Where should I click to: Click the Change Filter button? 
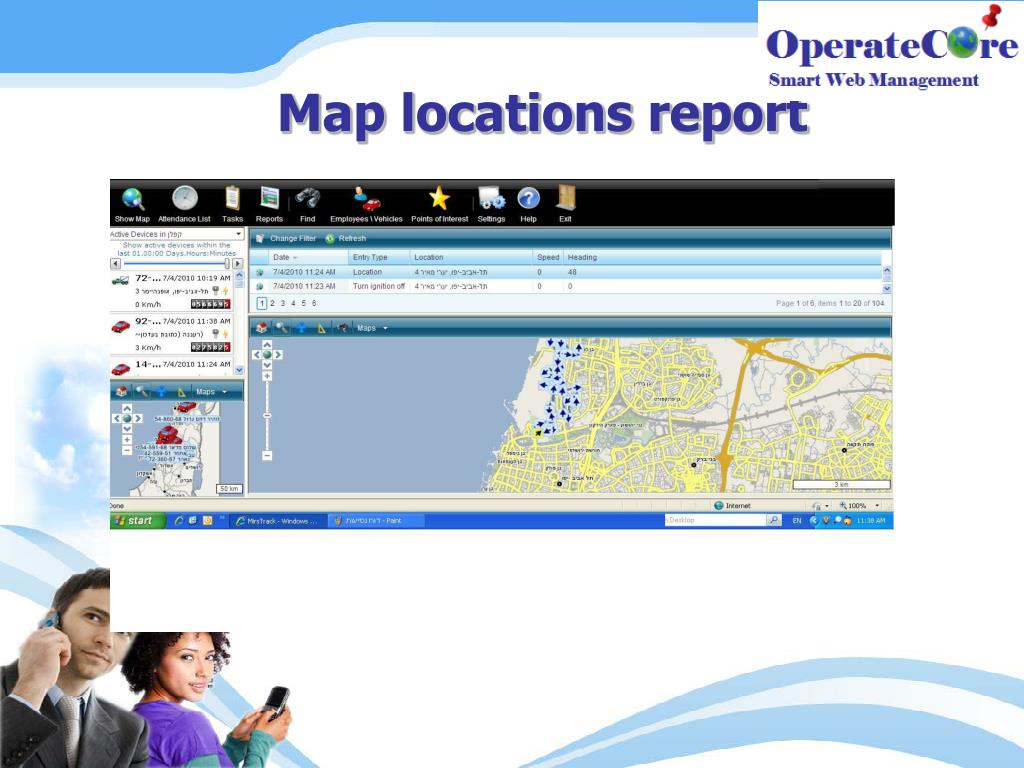tap(286, 238)
